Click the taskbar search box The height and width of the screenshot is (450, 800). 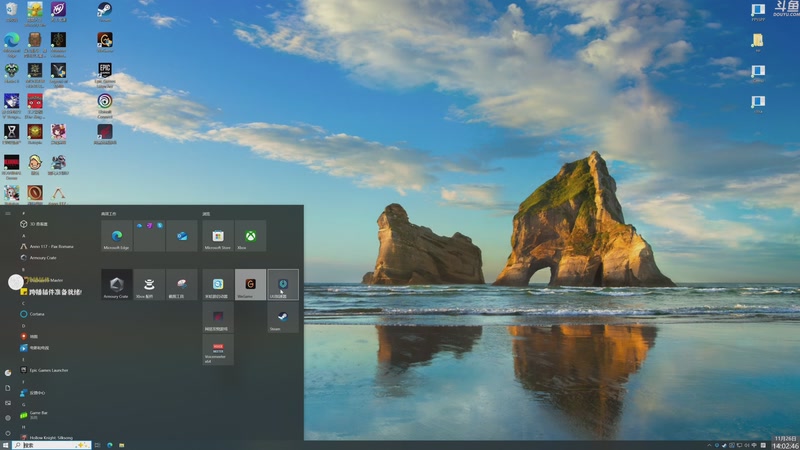pos(52,445)
